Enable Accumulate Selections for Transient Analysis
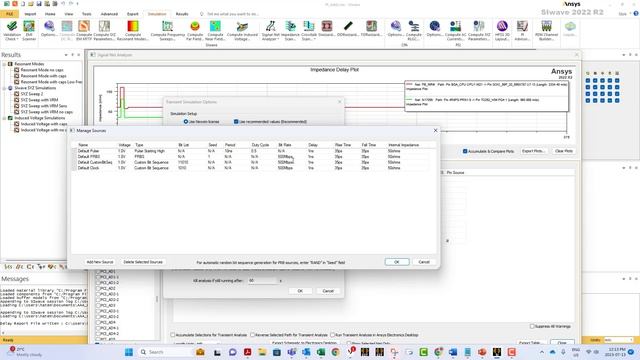Image resolution: width=640 pixels, height=360 pixels. pos(173,335)
